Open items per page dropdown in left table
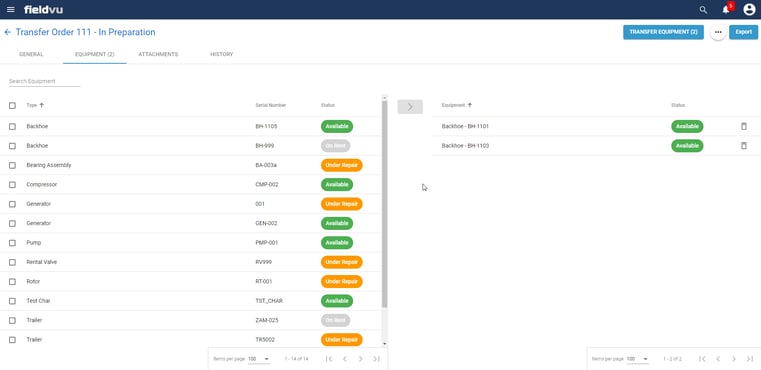This screenshot has width=761, height=370. pyautogui.click(x=259, y=359)
